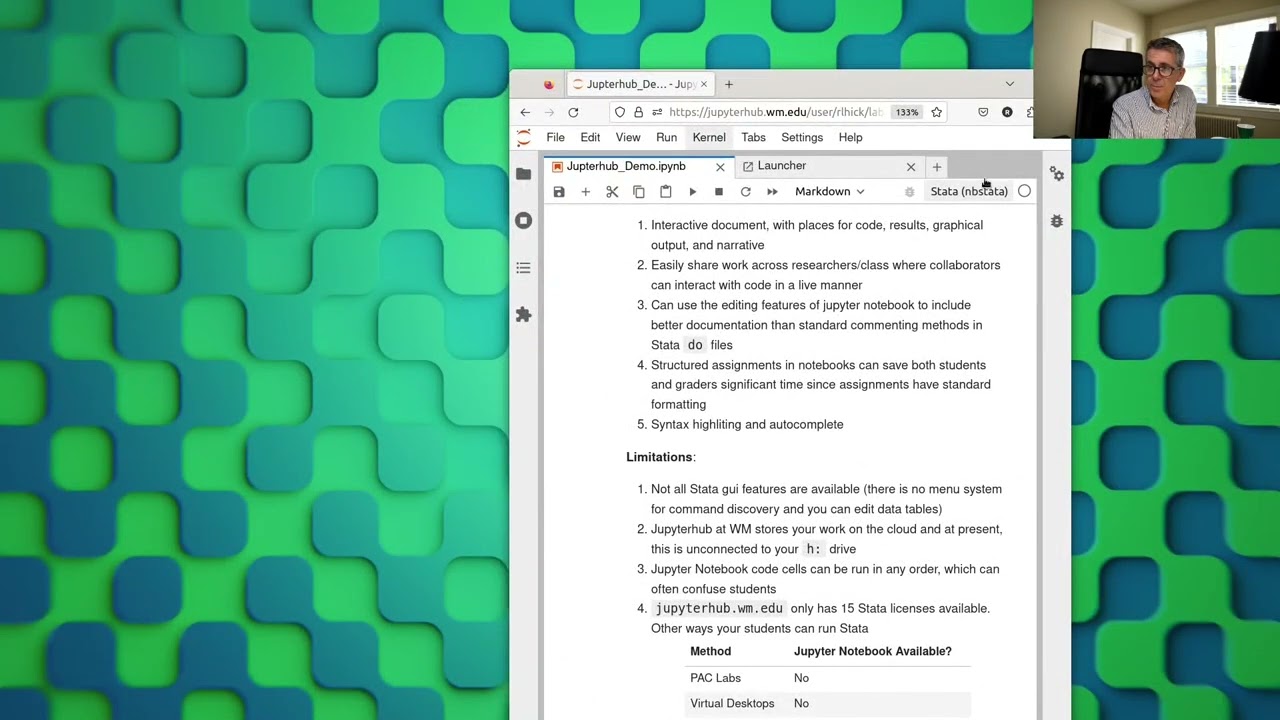Open the JupyterLab file browser sidebar
This screenshot has height=720, width=1280.
[x=523, y=174]
